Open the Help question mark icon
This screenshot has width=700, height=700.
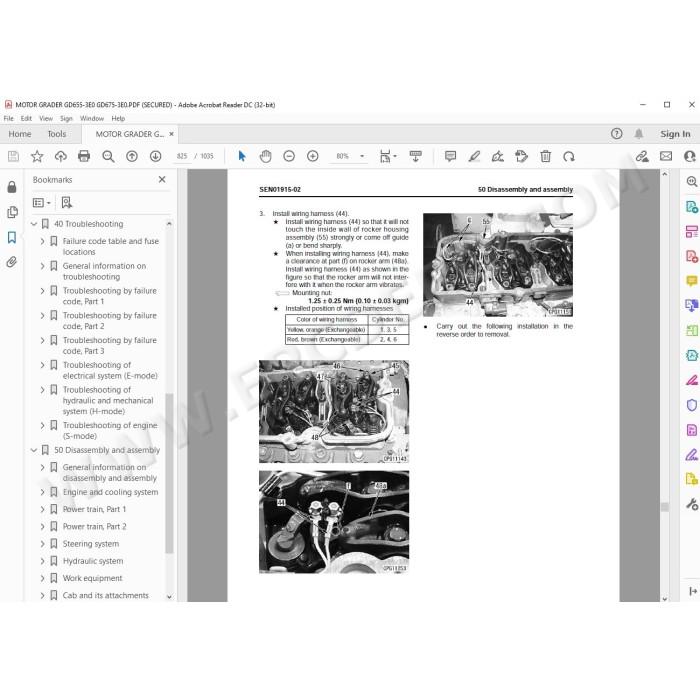617,133
